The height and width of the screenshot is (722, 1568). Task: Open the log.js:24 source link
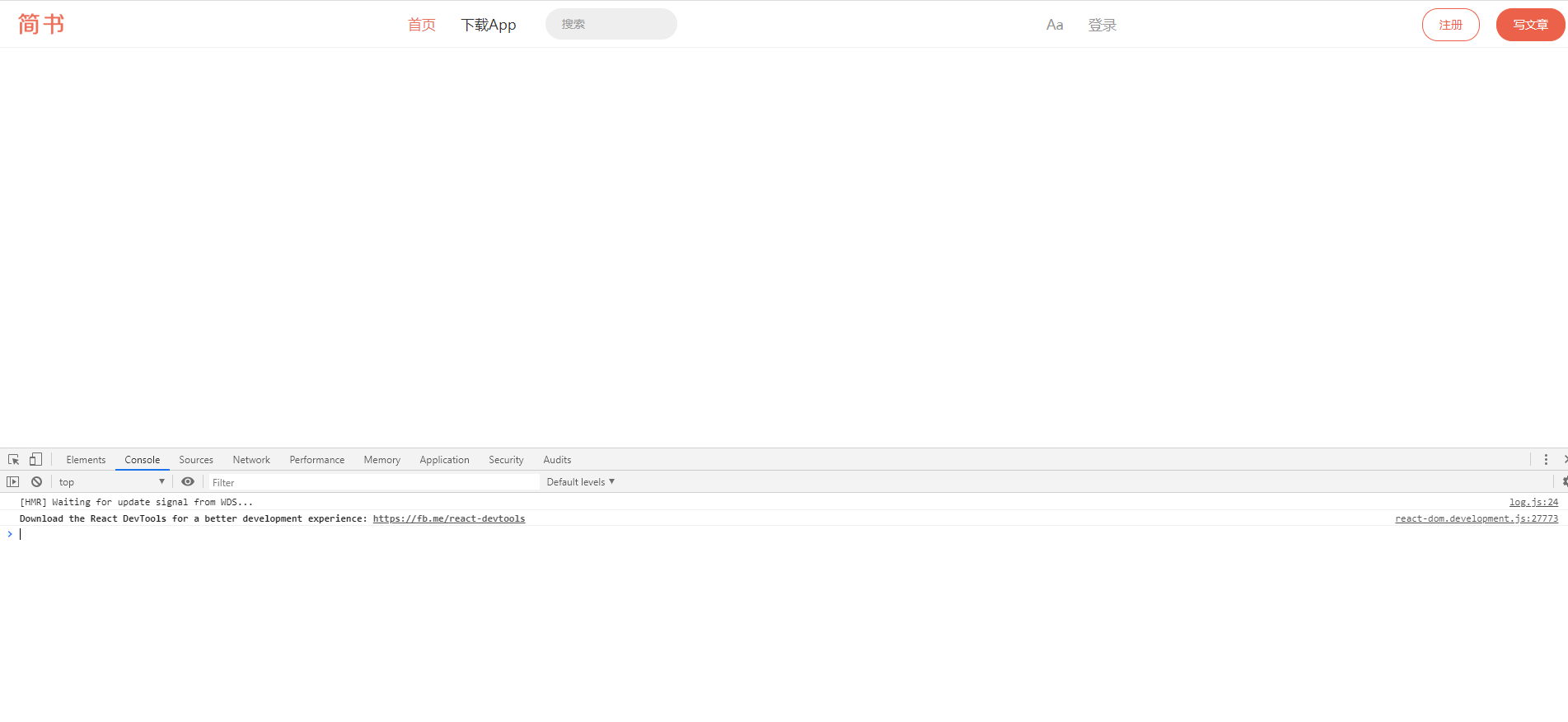click(x=1533, y=502)
